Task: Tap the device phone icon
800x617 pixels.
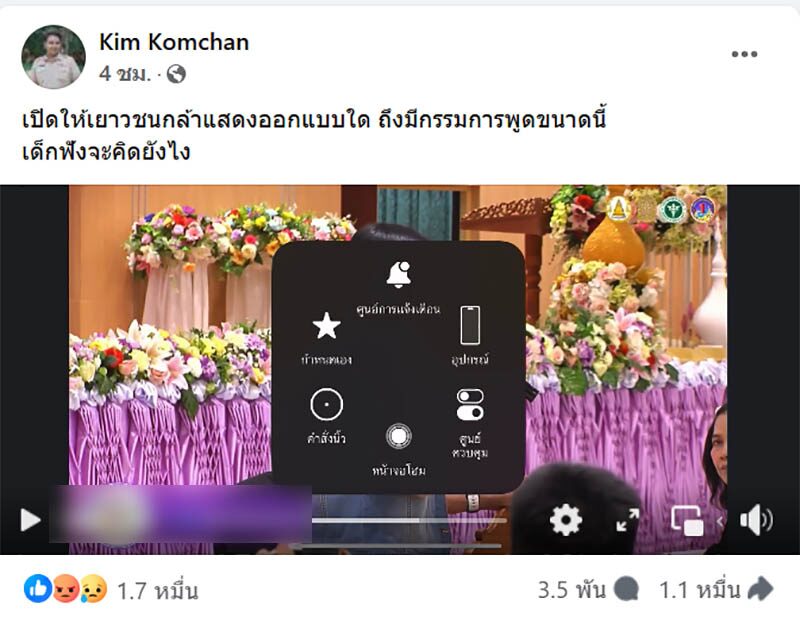Action: (x=470, y=325)
